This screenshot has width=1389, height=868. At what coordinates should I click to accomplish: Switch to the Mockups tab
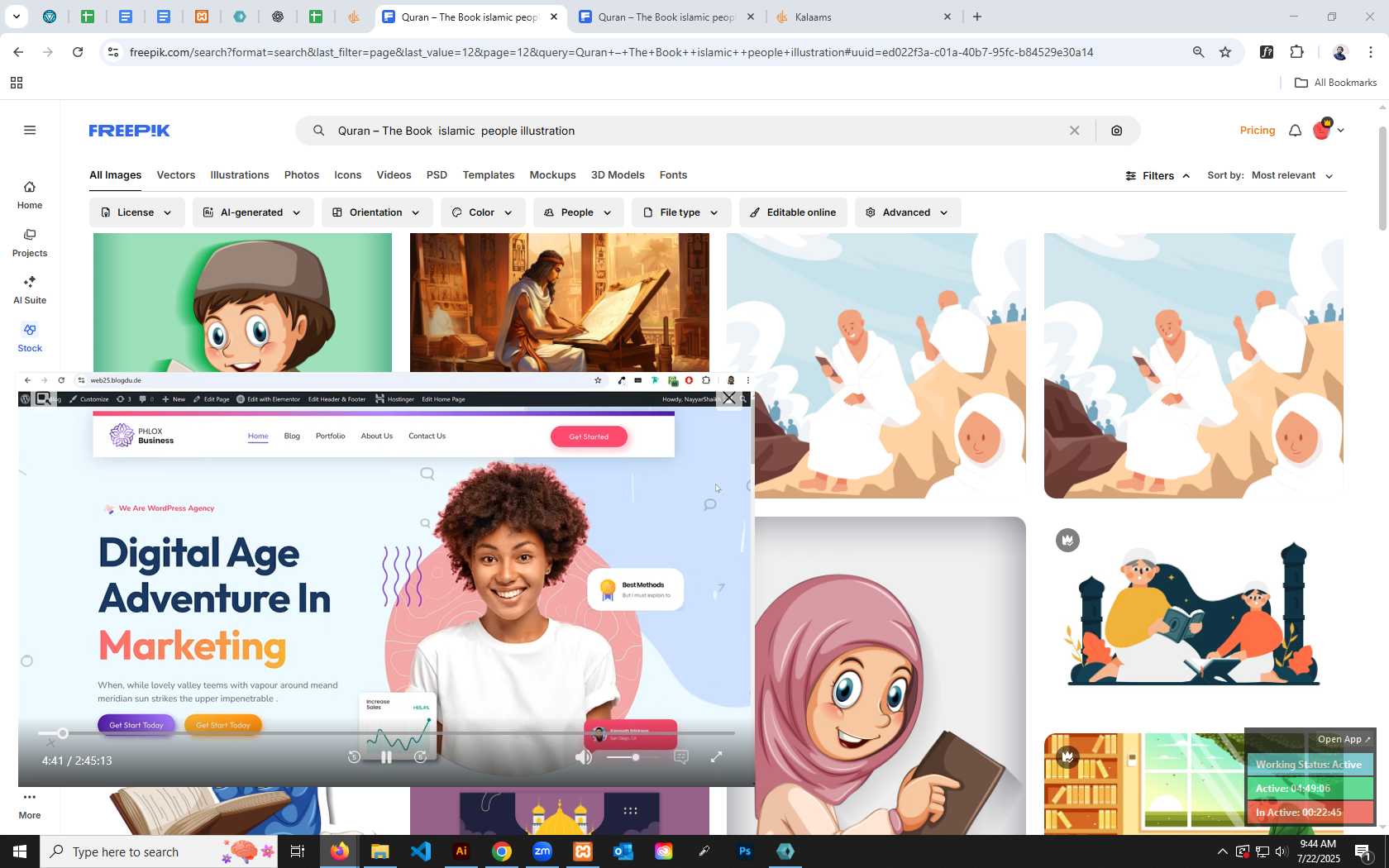tap(552, 175)
